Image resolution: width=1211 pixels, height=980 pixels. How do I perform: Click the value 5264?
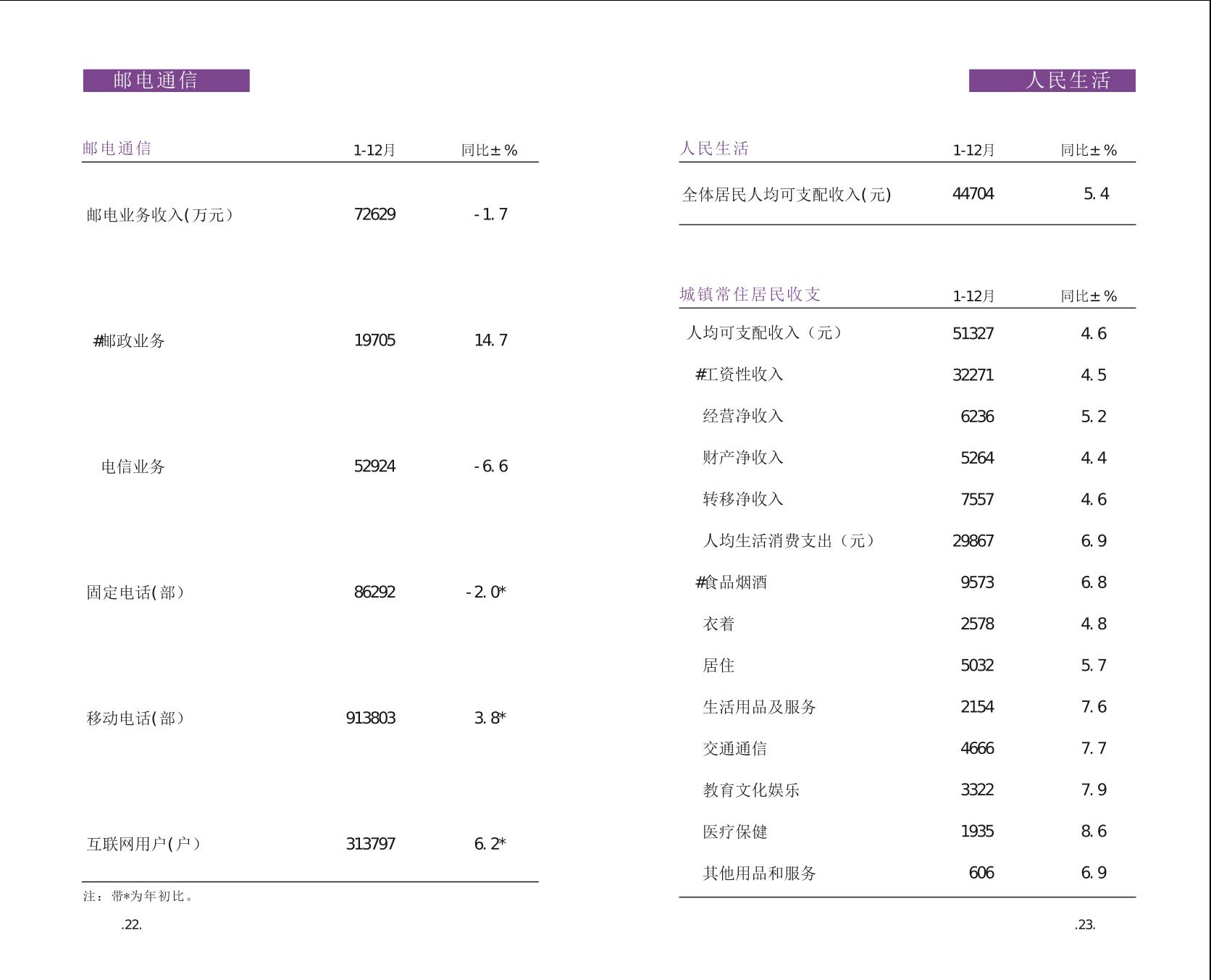[977, 458]
